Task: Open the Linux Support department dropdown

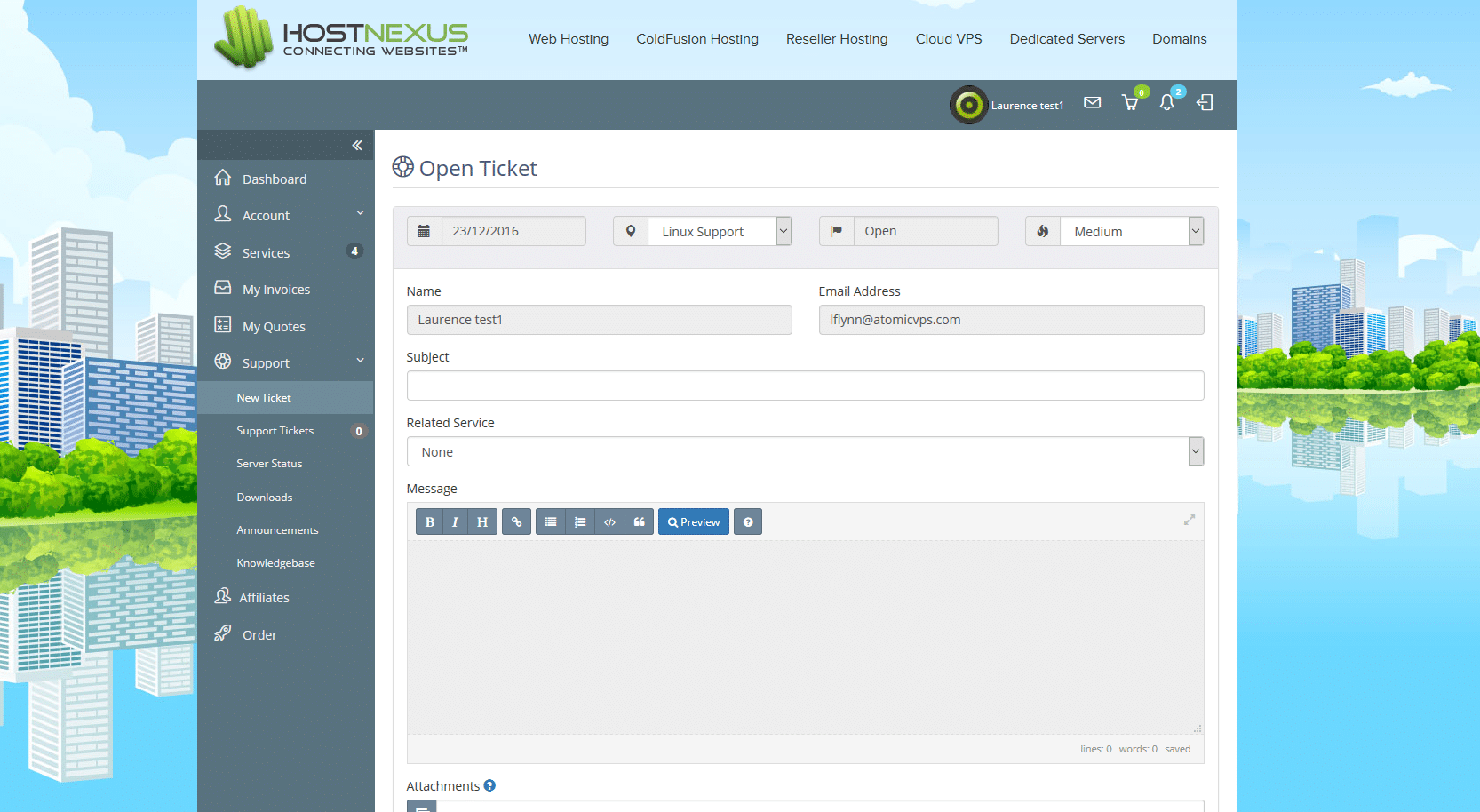Action: pyautogui.click(x=719, y=232)
